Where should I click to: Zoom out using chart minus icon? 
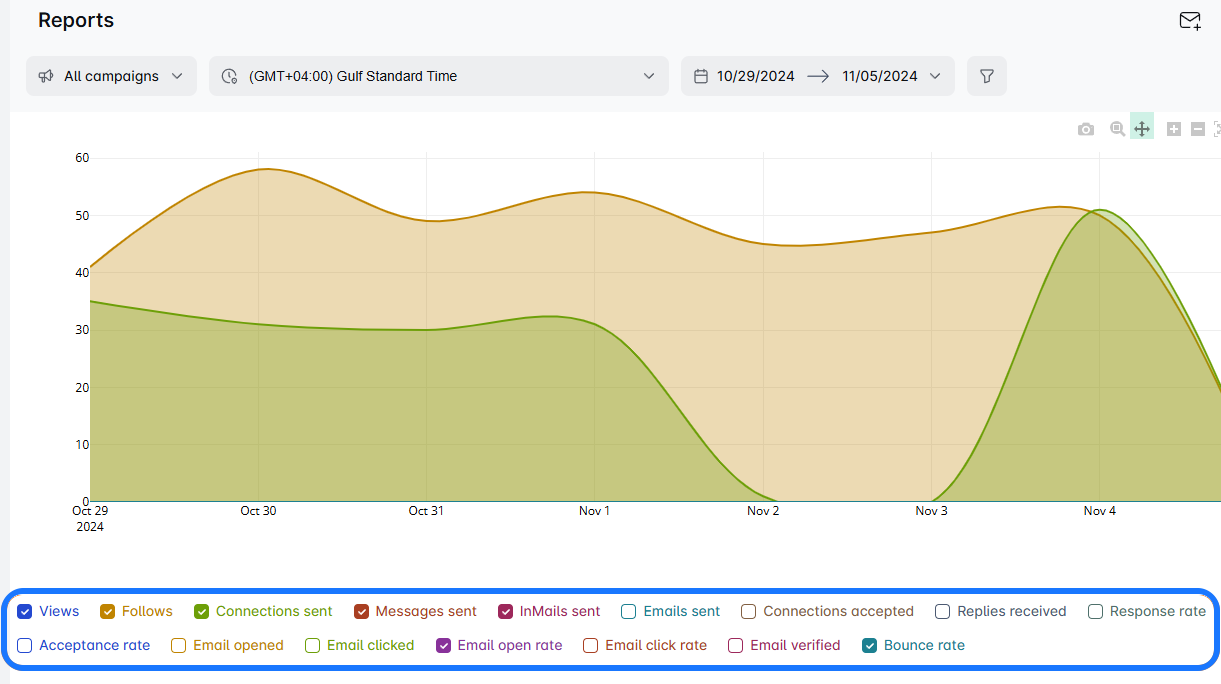(x=1198, y=129)
